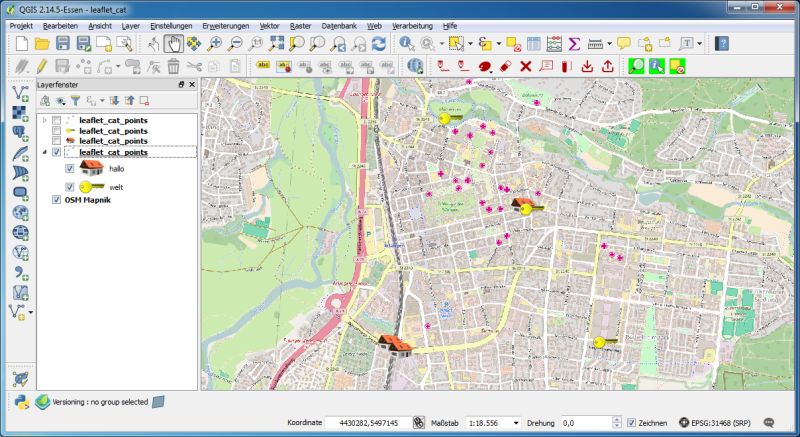This screenshot has width=800, height=437.
Task: Uncheck the hallo category checkbox
Action: (x=70, y=169)
